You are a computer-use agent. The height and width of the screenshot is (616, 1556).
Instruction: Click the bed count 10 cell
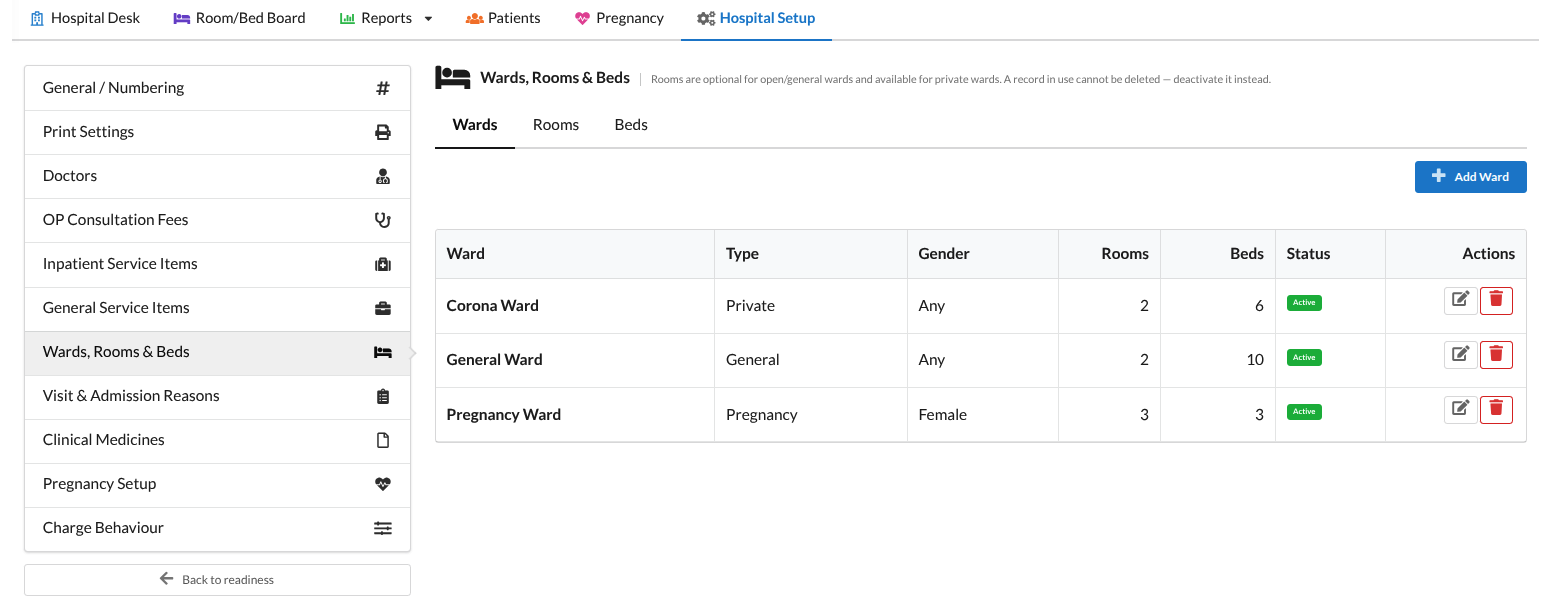1217,360
